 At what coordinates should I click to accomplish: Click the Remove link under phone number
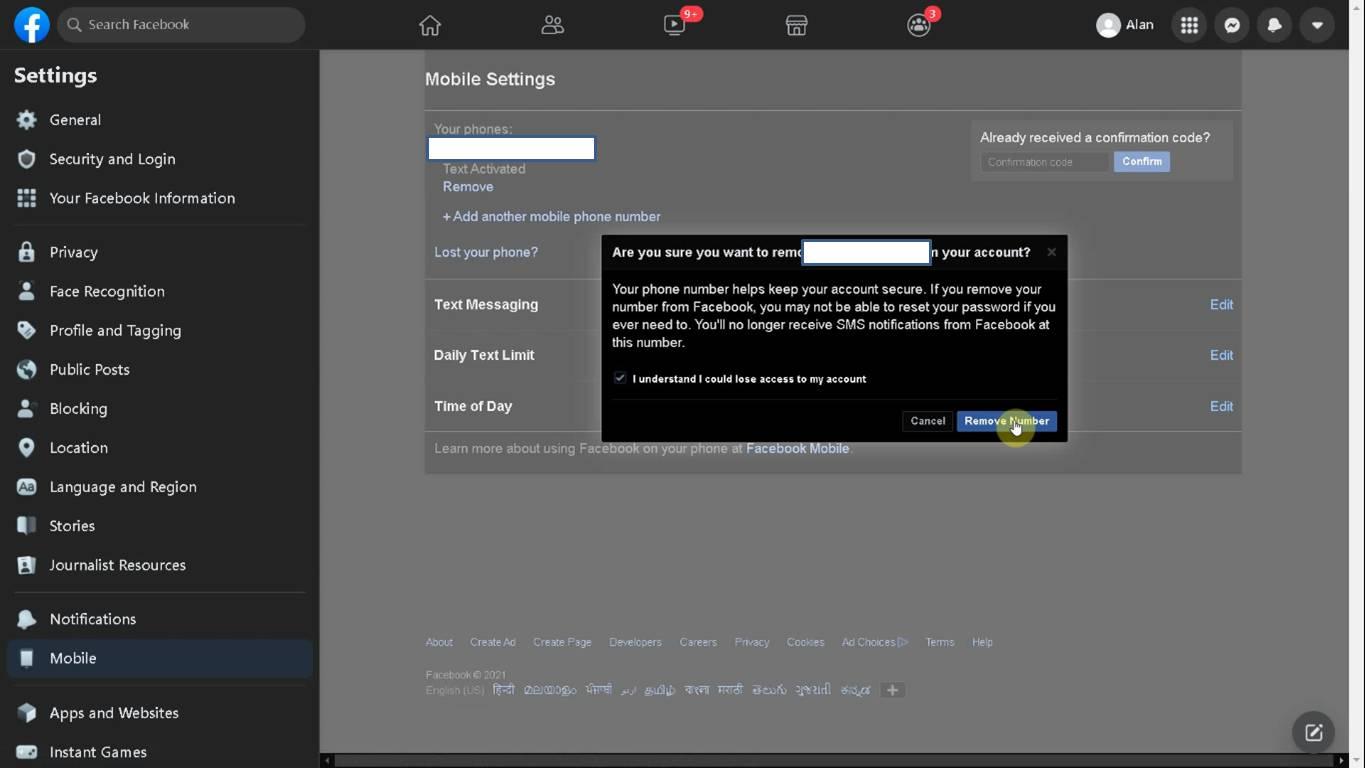pyautogui.click(x=468, y=187)
